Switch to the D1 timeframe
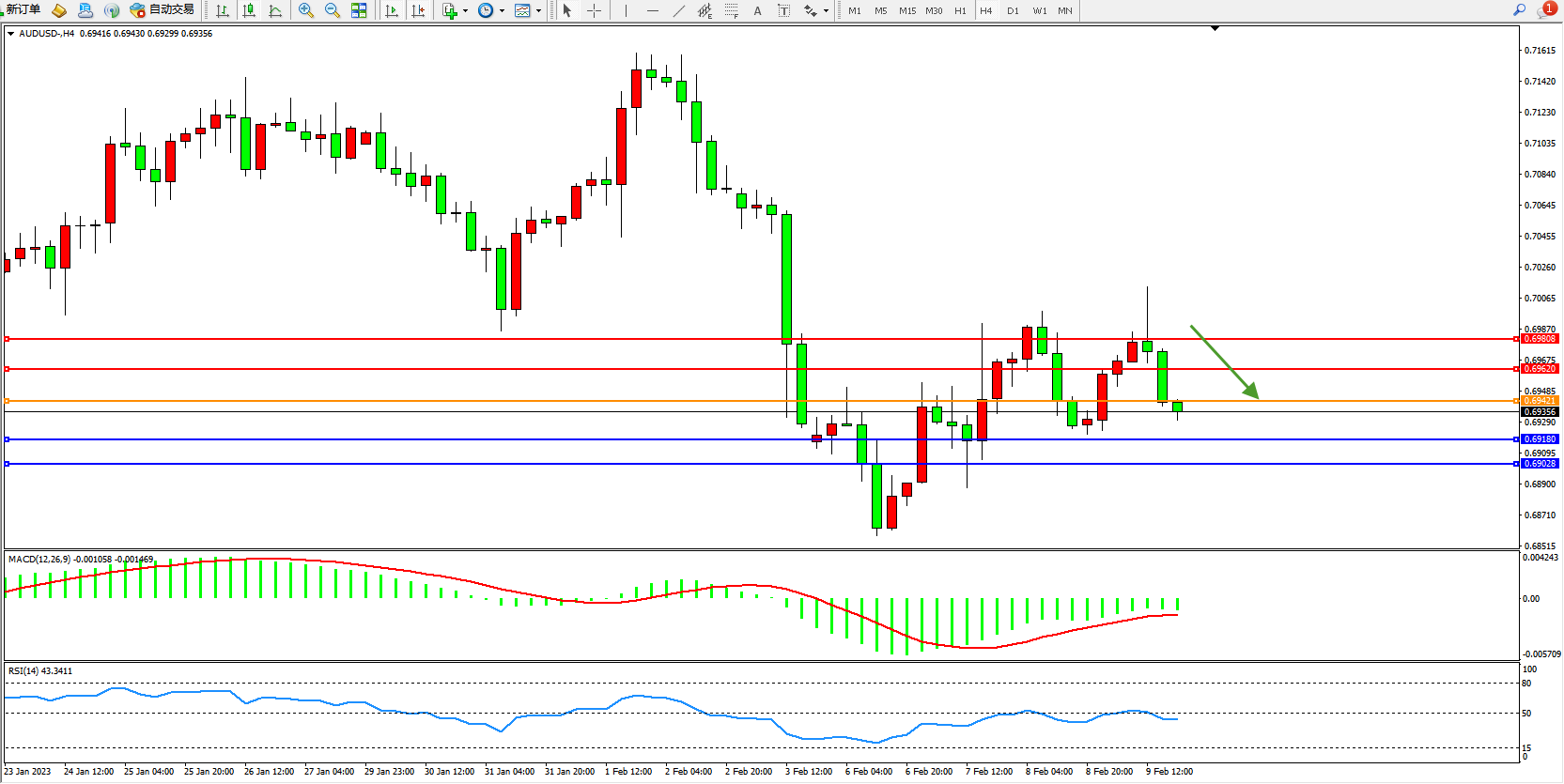This screenshot has height=784, width=1564. (x=1013, y=10)
